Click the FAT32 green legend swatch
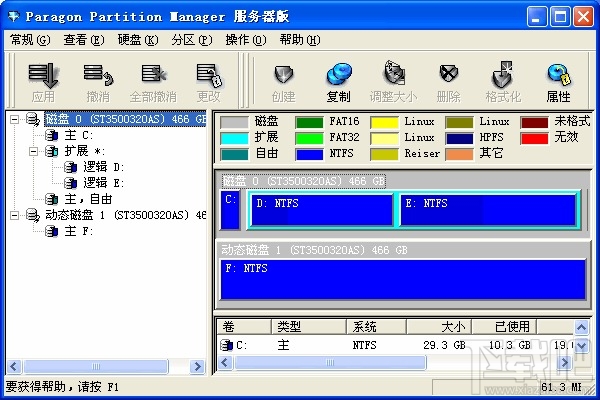 309,138
